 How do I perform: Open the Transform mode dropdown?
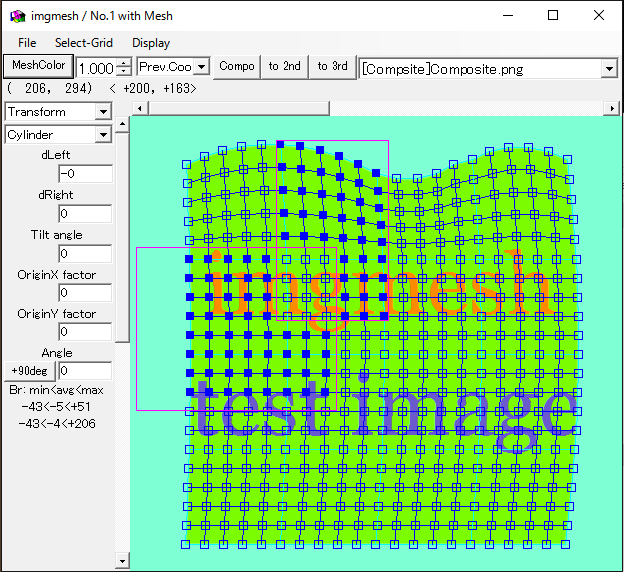103,112
